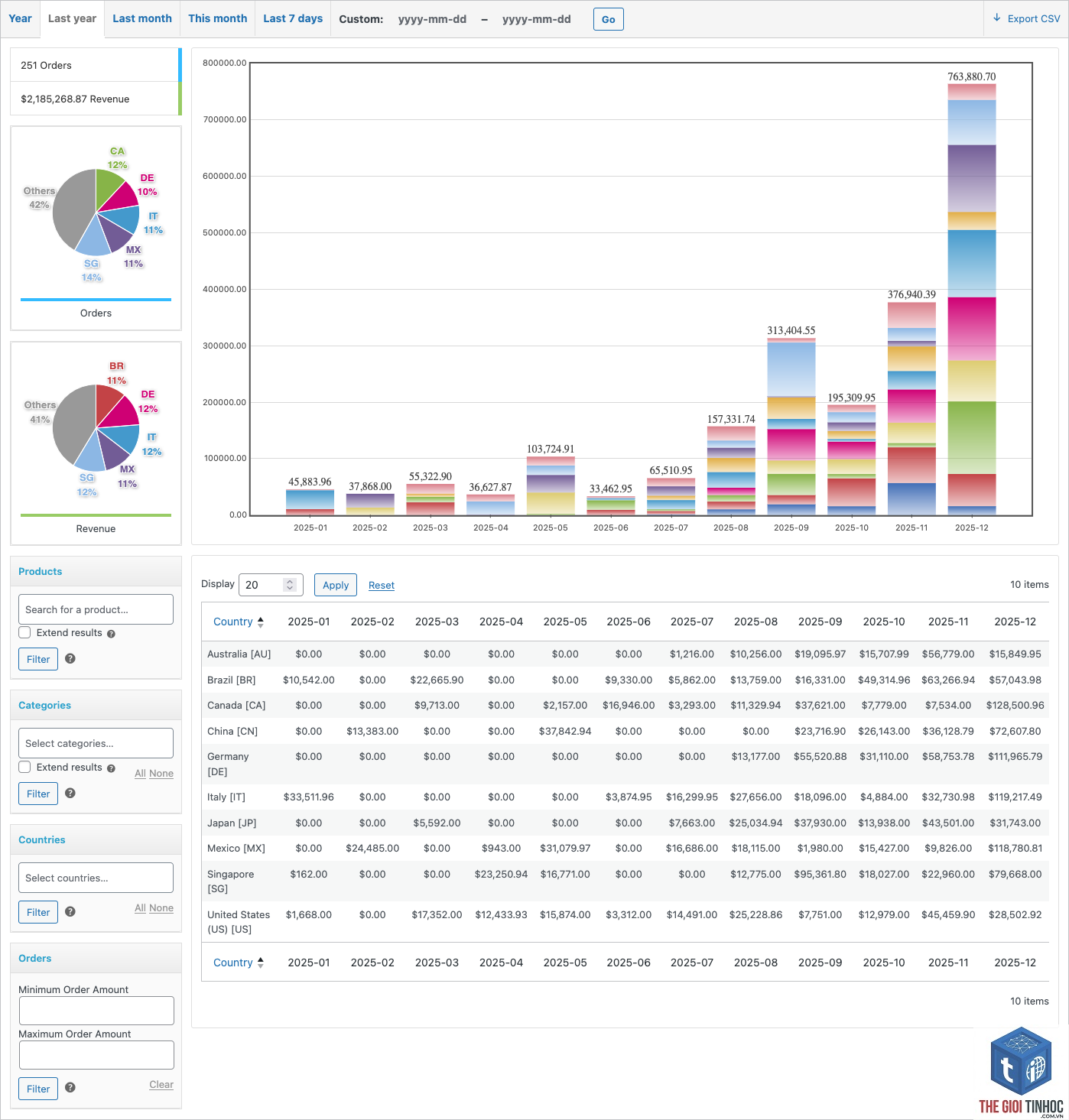Click the Categories Filter button
This screenshot has width=1069, height=1120.
tap(38, 794)
